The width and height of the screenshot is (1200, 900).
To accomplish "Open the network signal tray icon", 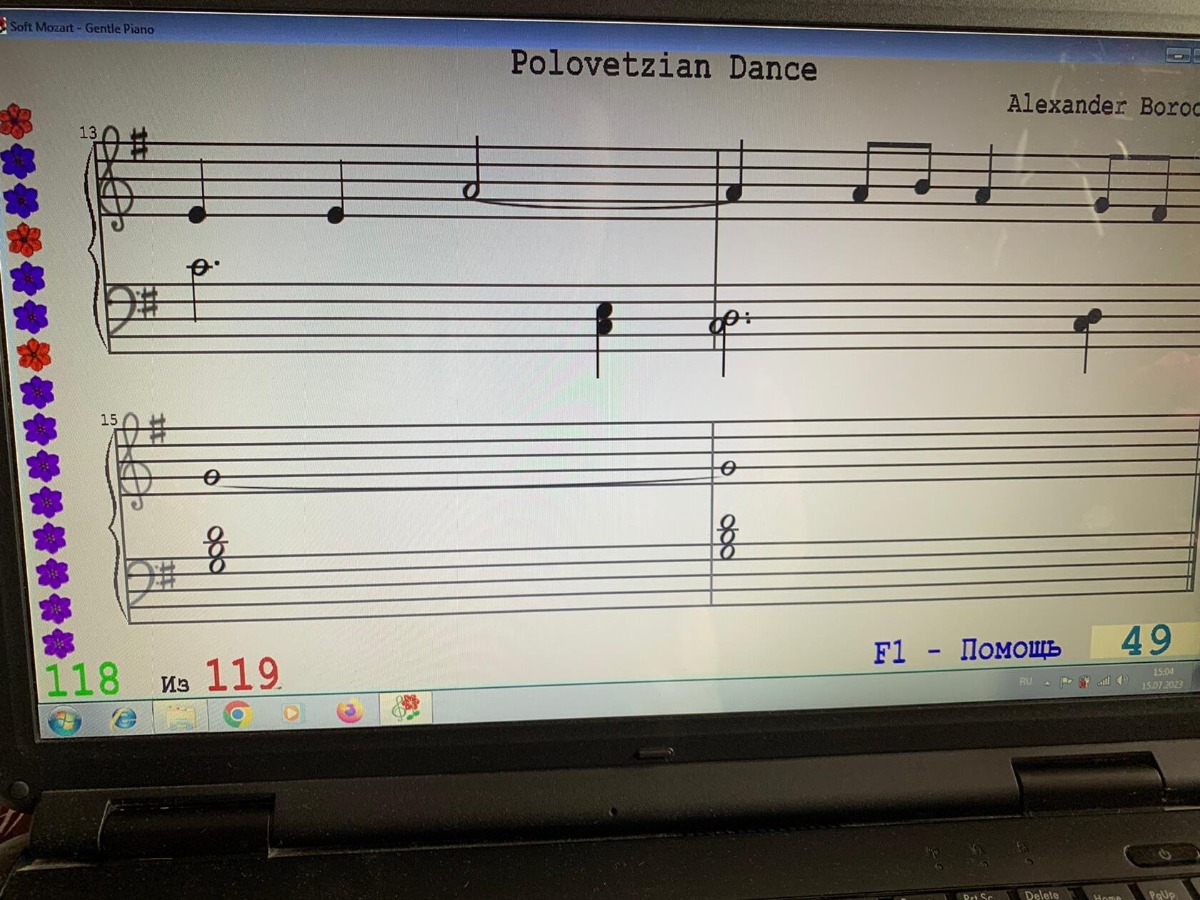I will click(1104, 681).
